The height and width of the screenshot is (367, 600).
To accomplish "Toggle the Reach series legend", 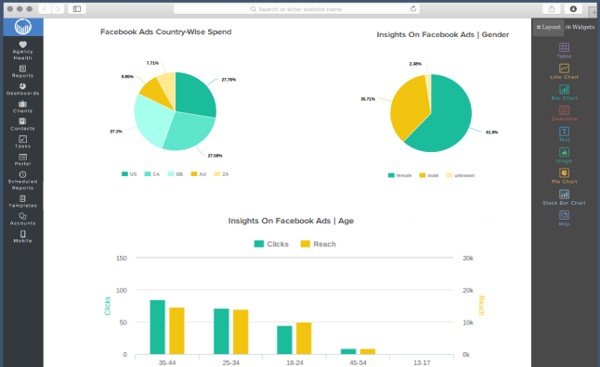I will pos(318,244).
